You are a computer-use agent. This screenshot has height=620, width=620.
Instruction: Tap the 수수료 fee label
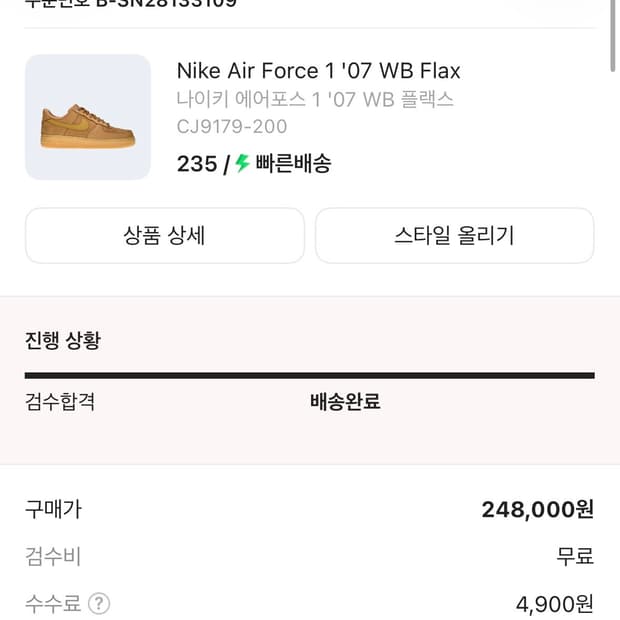[x=53, y=603]
